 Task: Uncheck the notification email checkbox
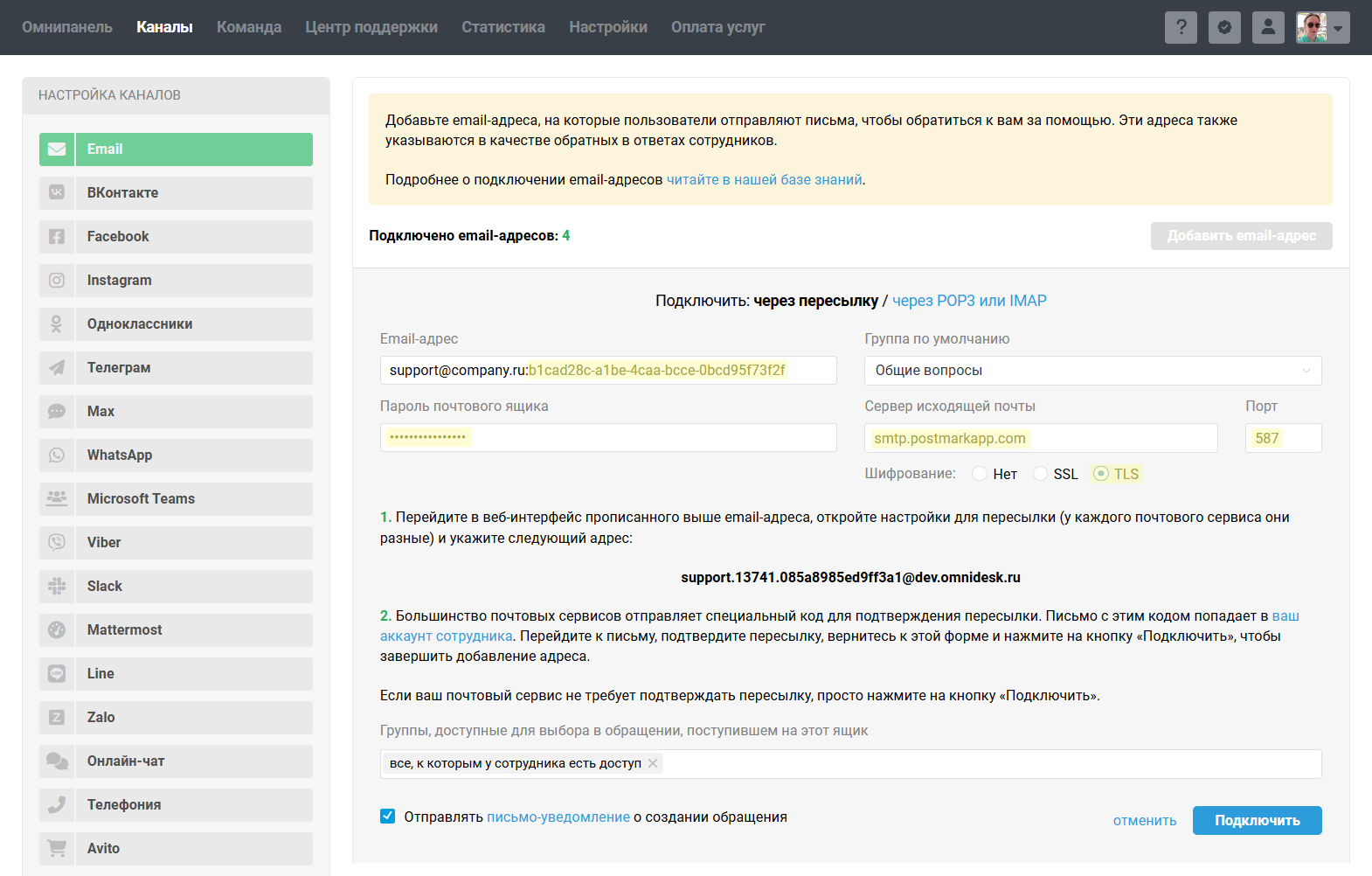point(388,817)
